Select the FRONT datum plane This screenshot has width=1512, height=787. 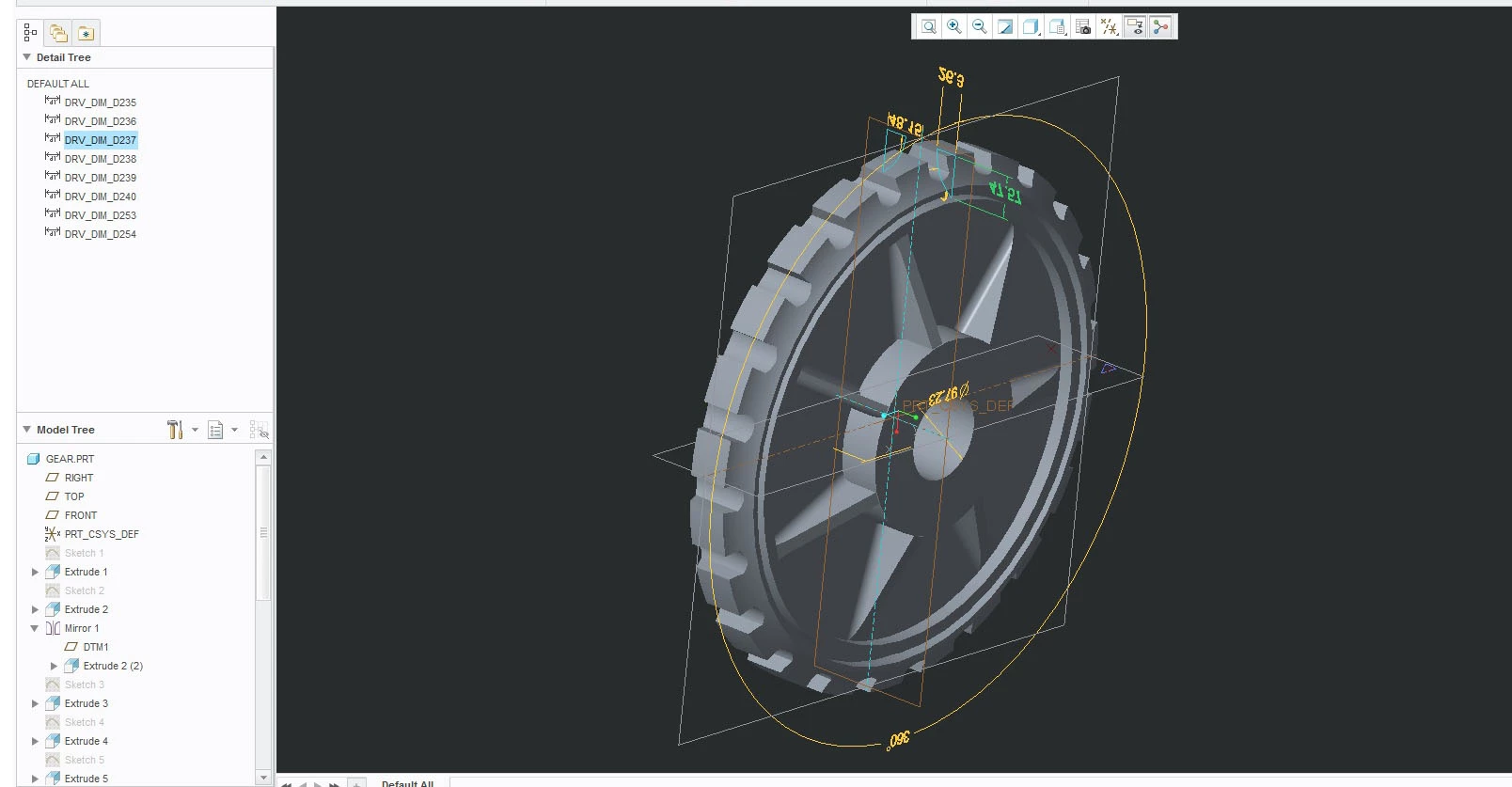pos(81,515)
